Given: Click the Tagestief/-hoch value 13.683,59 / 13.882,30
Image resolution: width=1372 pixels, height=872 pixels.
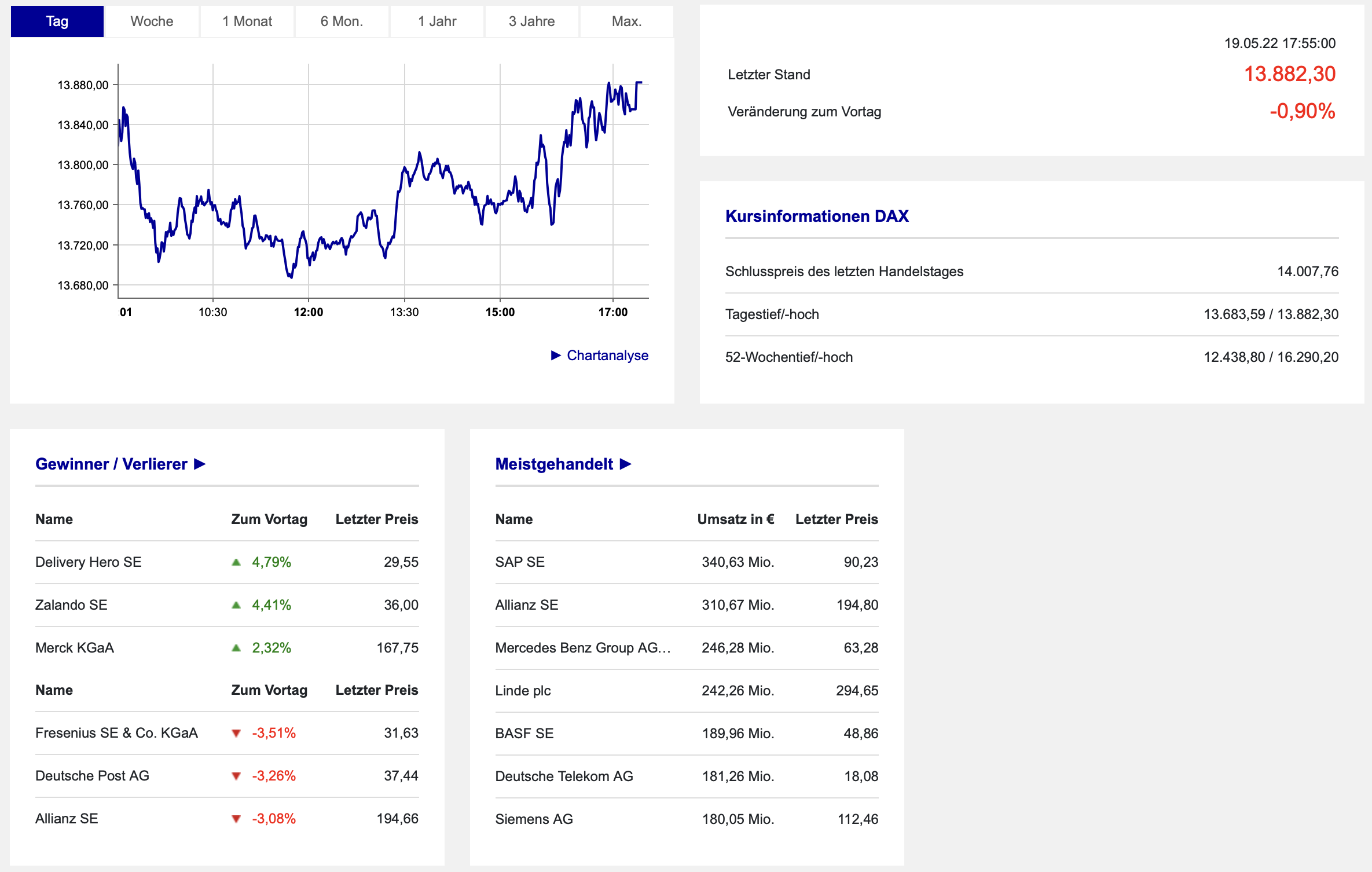Looking at the screenshot, I should [x=1271, y=314].
